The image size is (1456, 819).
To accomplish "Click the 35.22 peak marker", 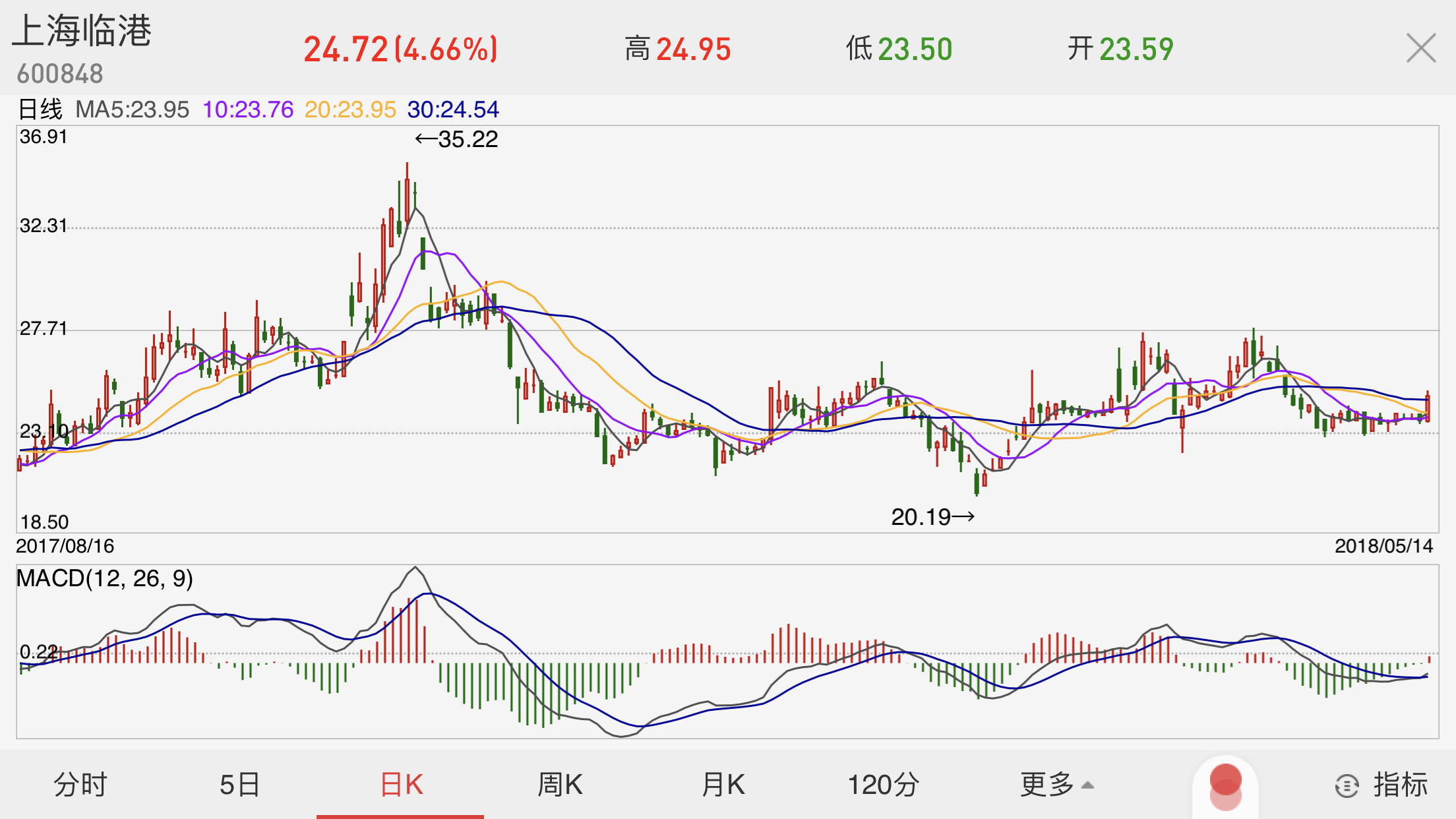I will (456, 139).
